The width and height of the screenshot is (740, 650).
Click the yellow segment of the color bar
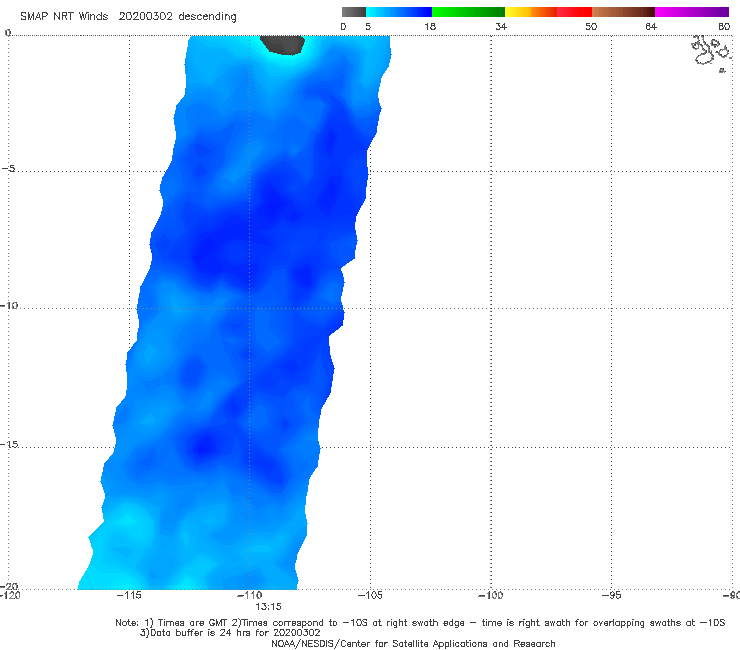(518, 12)
